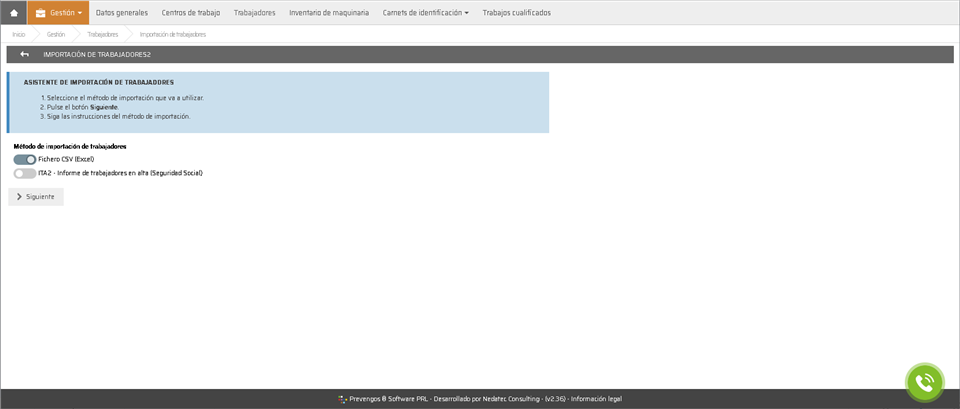Open Datos generales menu item

point(122,12)
